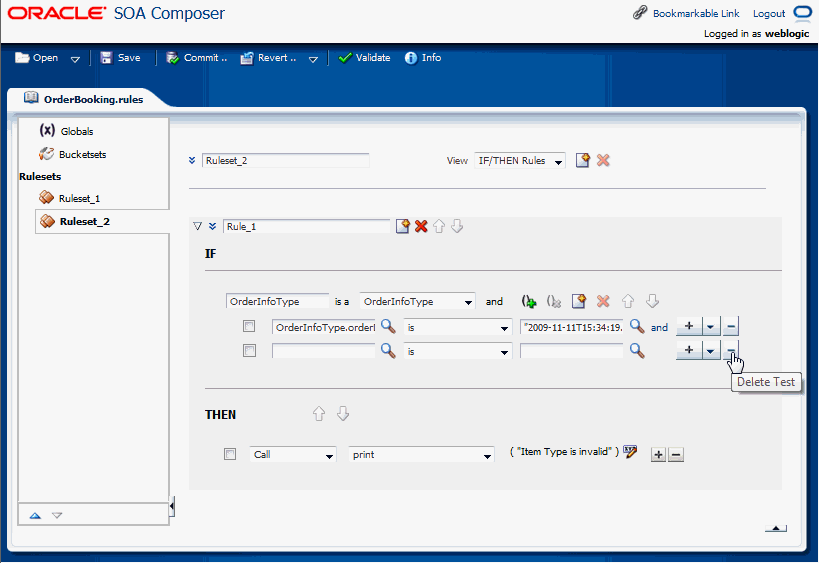819x563 pixels.
Task: Open the second test row's insert options arrow
Action: pyautogui.click(x=711, y=350)
